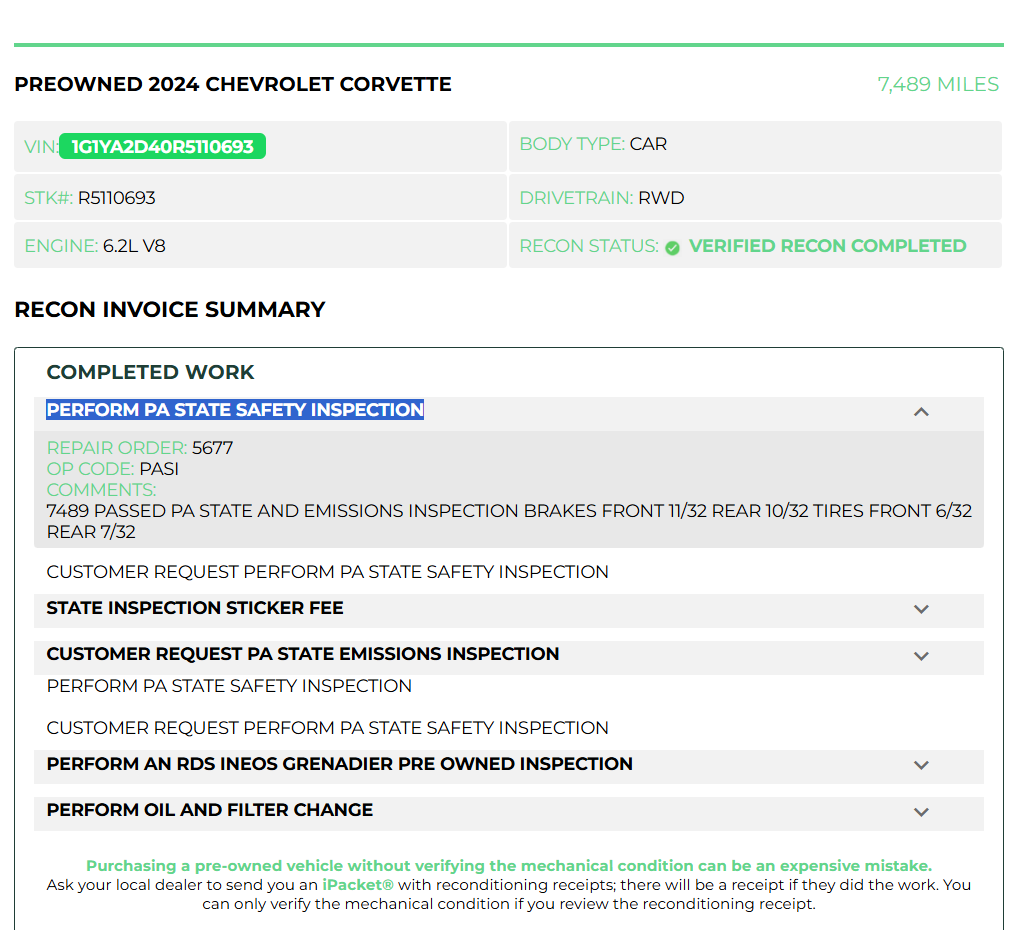Expand State Inspection Sticker Fee chevron arrow
The image size is (1019, 930).
[x=921, y=609]
